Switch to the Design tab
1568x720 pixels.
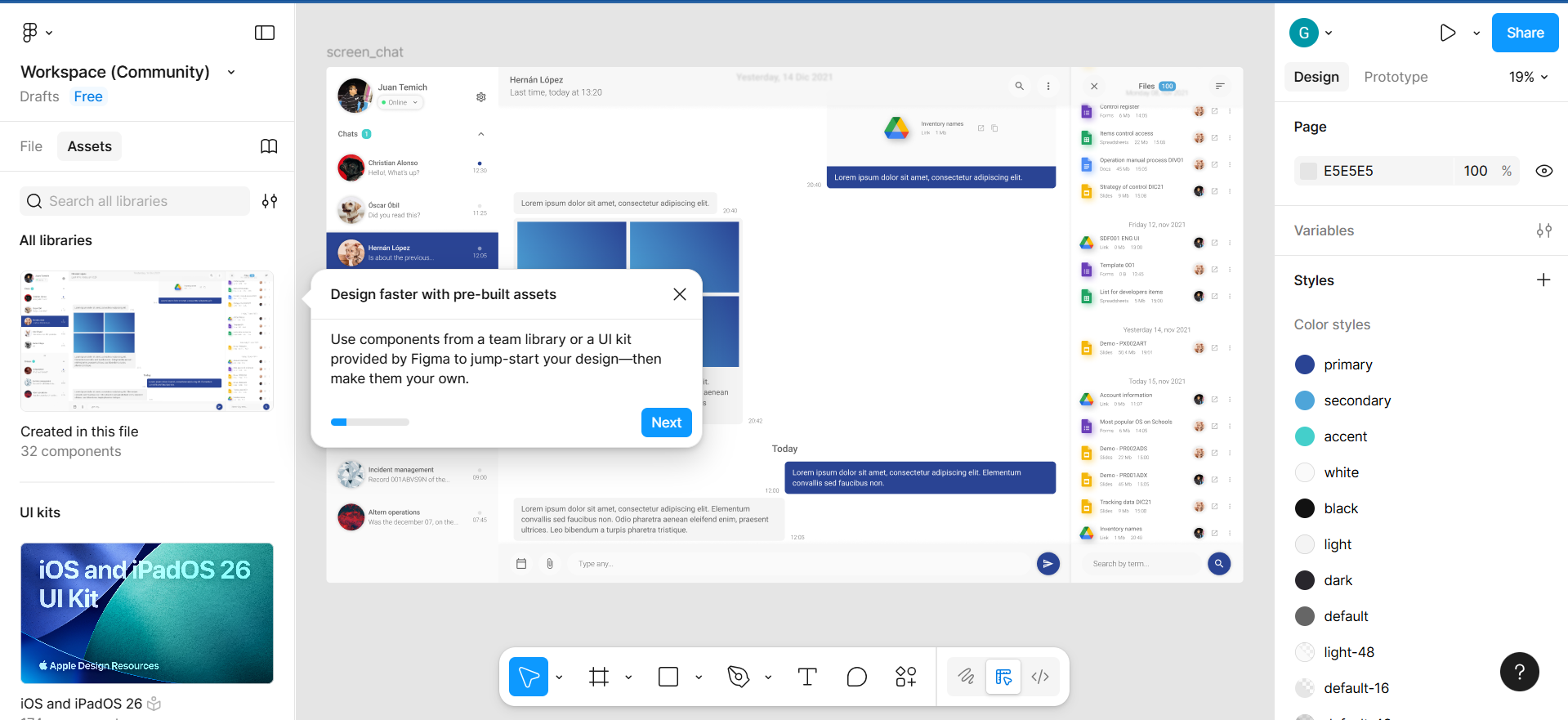(x=1316, y=77)
